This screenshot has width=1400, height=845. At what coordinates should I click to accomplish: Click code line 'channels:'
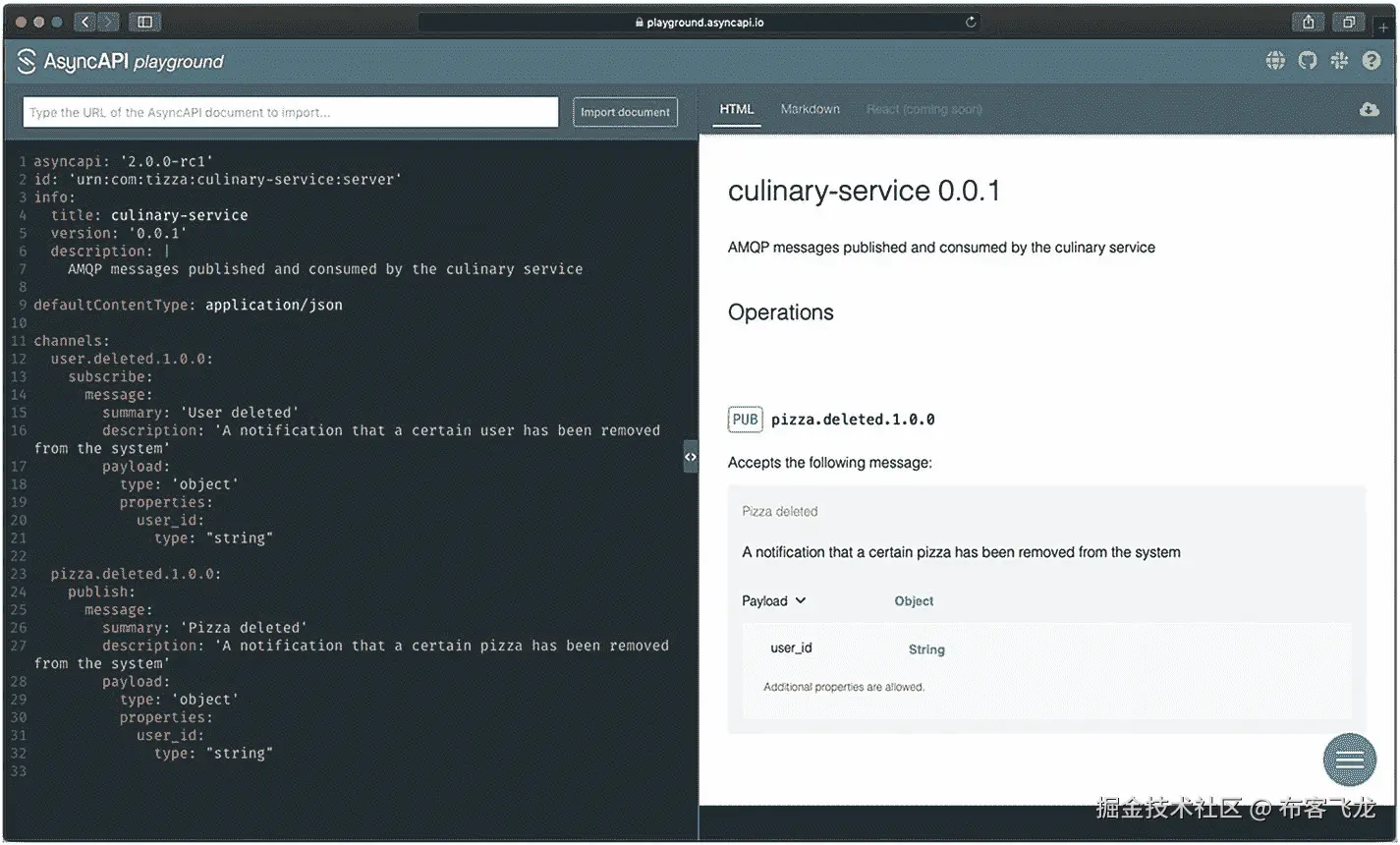click(72, 341)
